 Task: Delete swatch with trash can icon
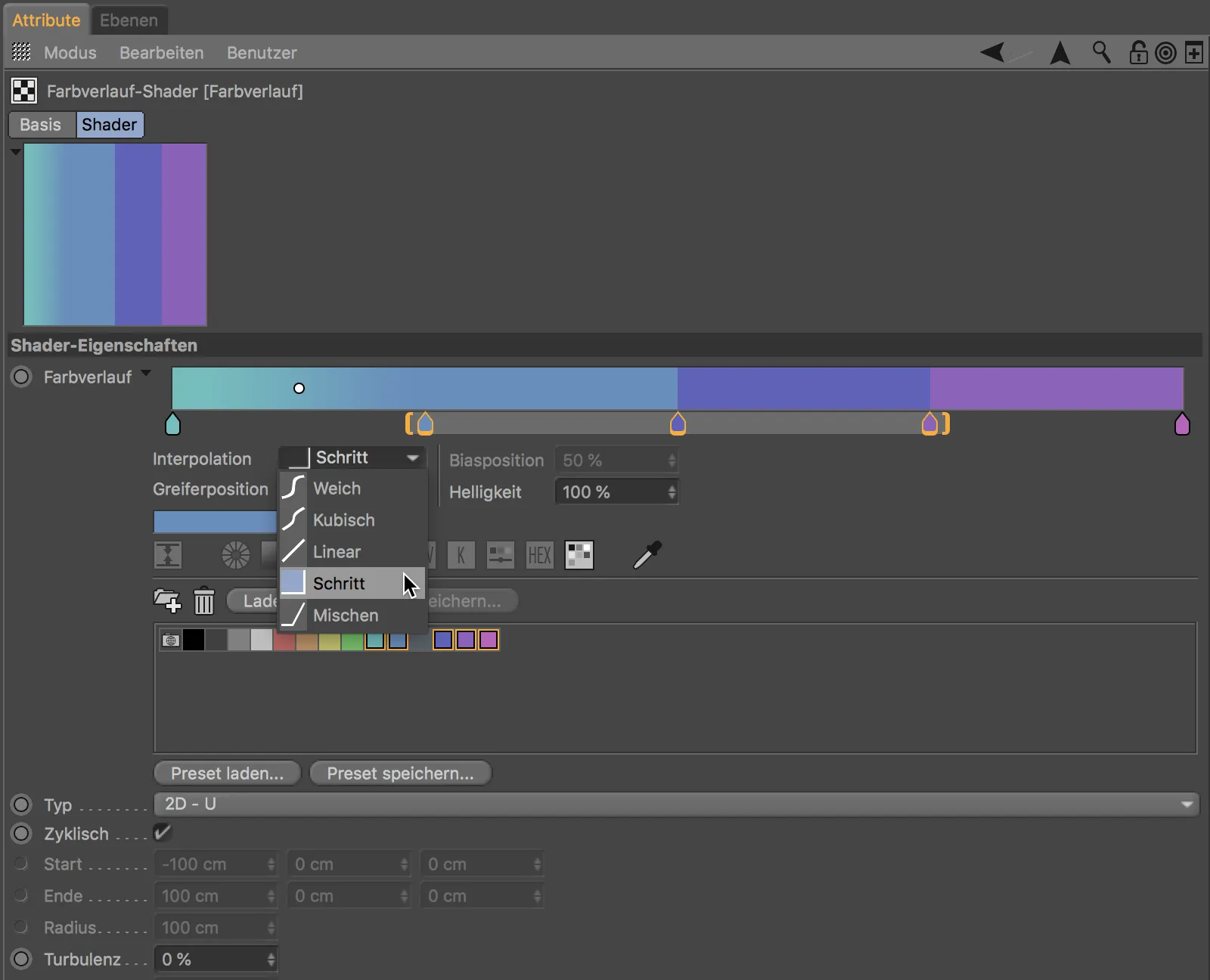pyautogui.click(x=204, y=600)
